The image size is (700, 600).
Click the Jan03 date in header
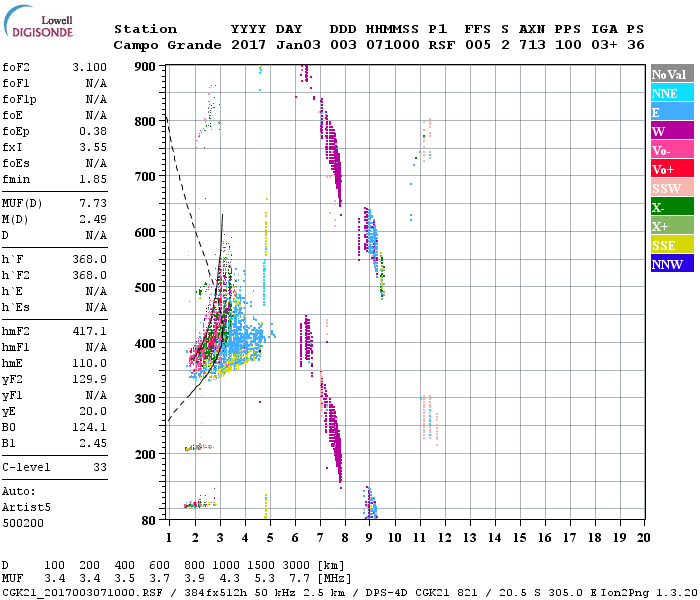coord(298,46)
